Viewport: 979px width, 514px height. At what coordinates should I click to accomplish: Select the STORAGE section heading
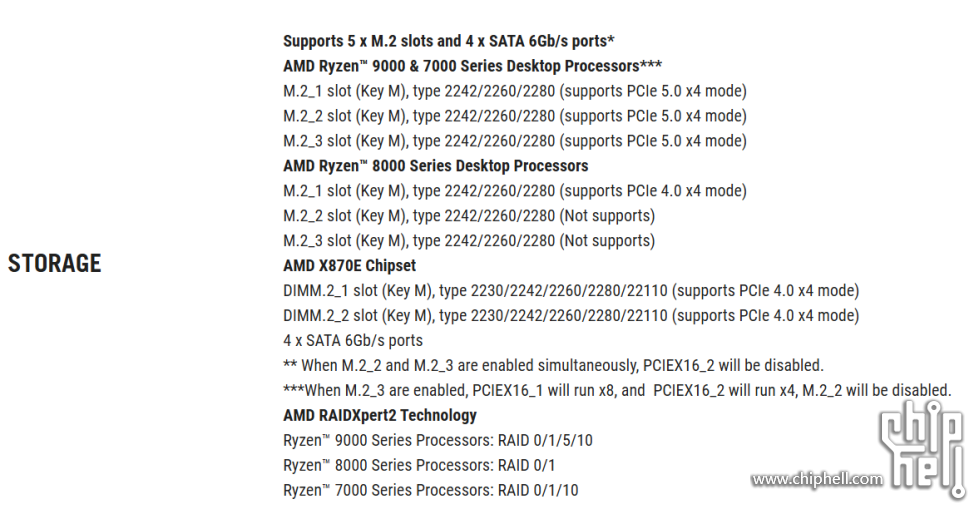(54, 264)
